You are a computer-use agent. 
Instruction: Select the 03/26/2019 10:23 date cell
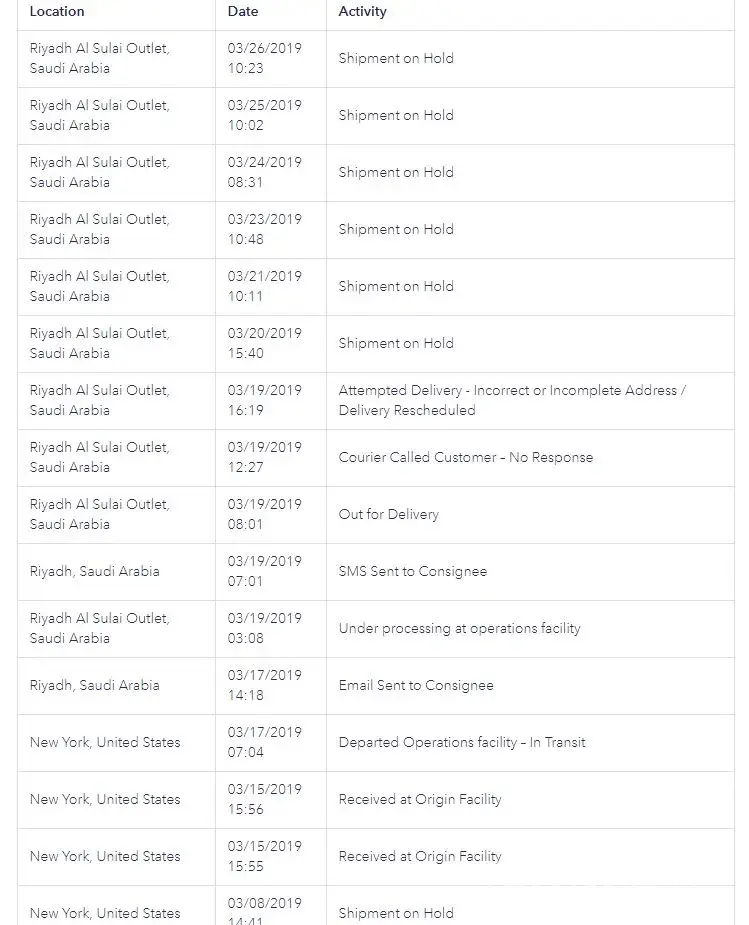[264, 58]
